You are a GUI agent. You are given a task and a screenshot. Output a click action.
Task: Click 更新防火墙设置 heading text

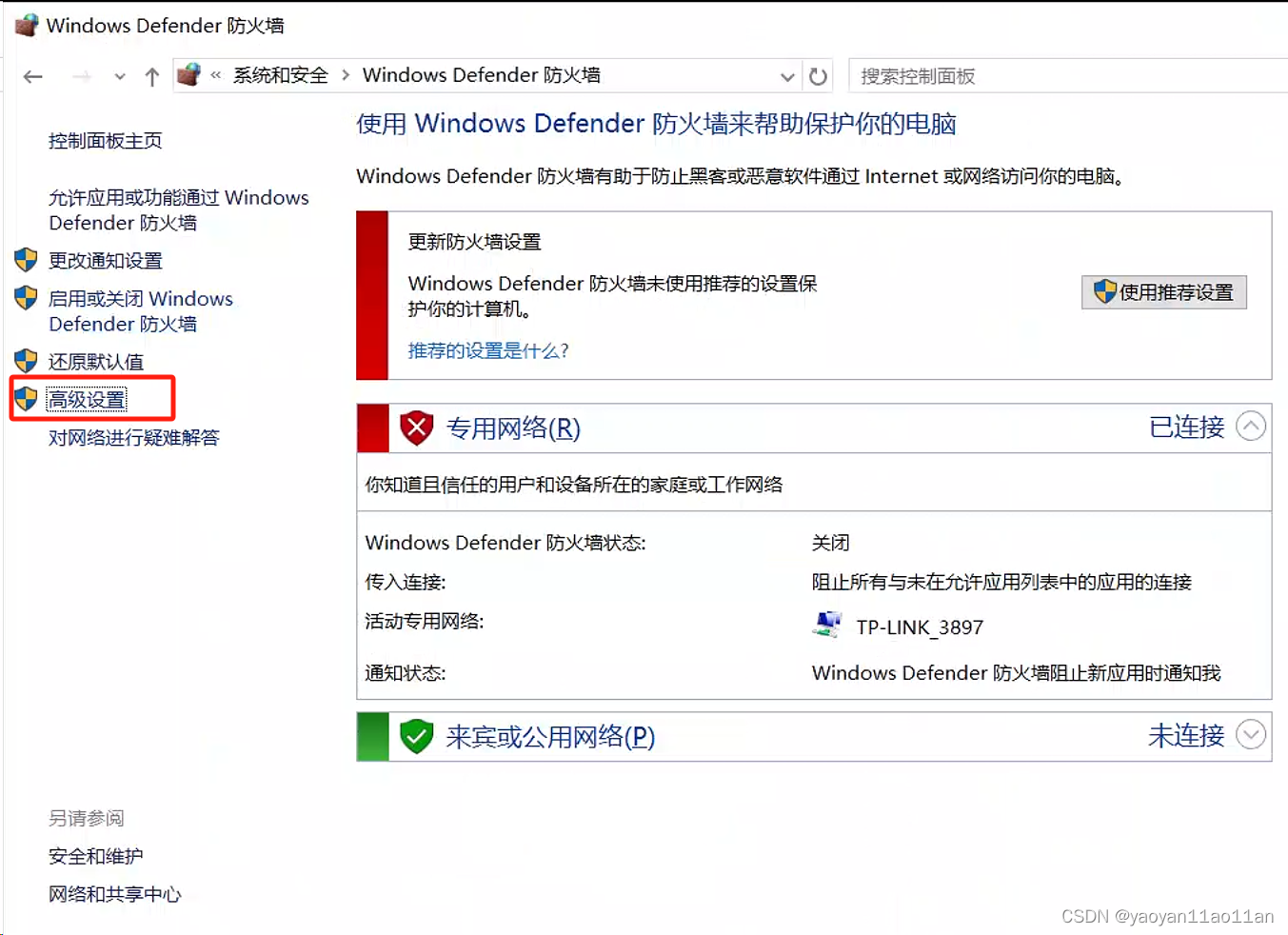click(475, 242)
